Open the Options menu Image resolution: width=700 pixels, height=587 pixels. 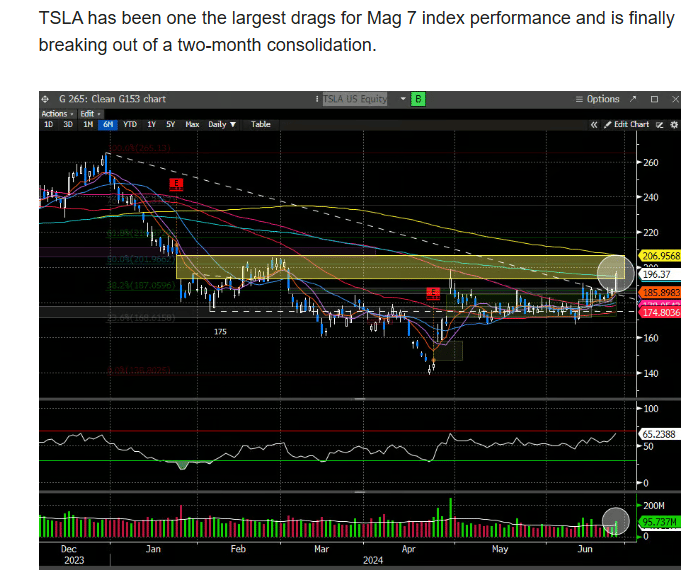[597, 99]
